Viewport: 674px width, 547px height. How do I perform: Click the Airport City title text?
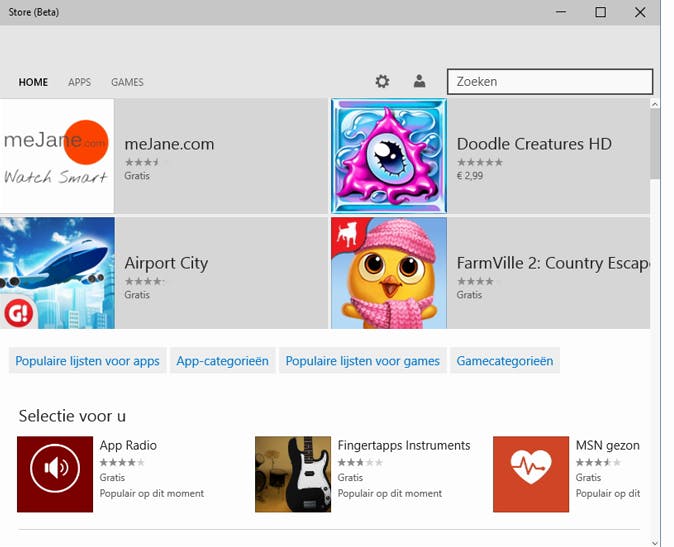[x=166, y=264]
